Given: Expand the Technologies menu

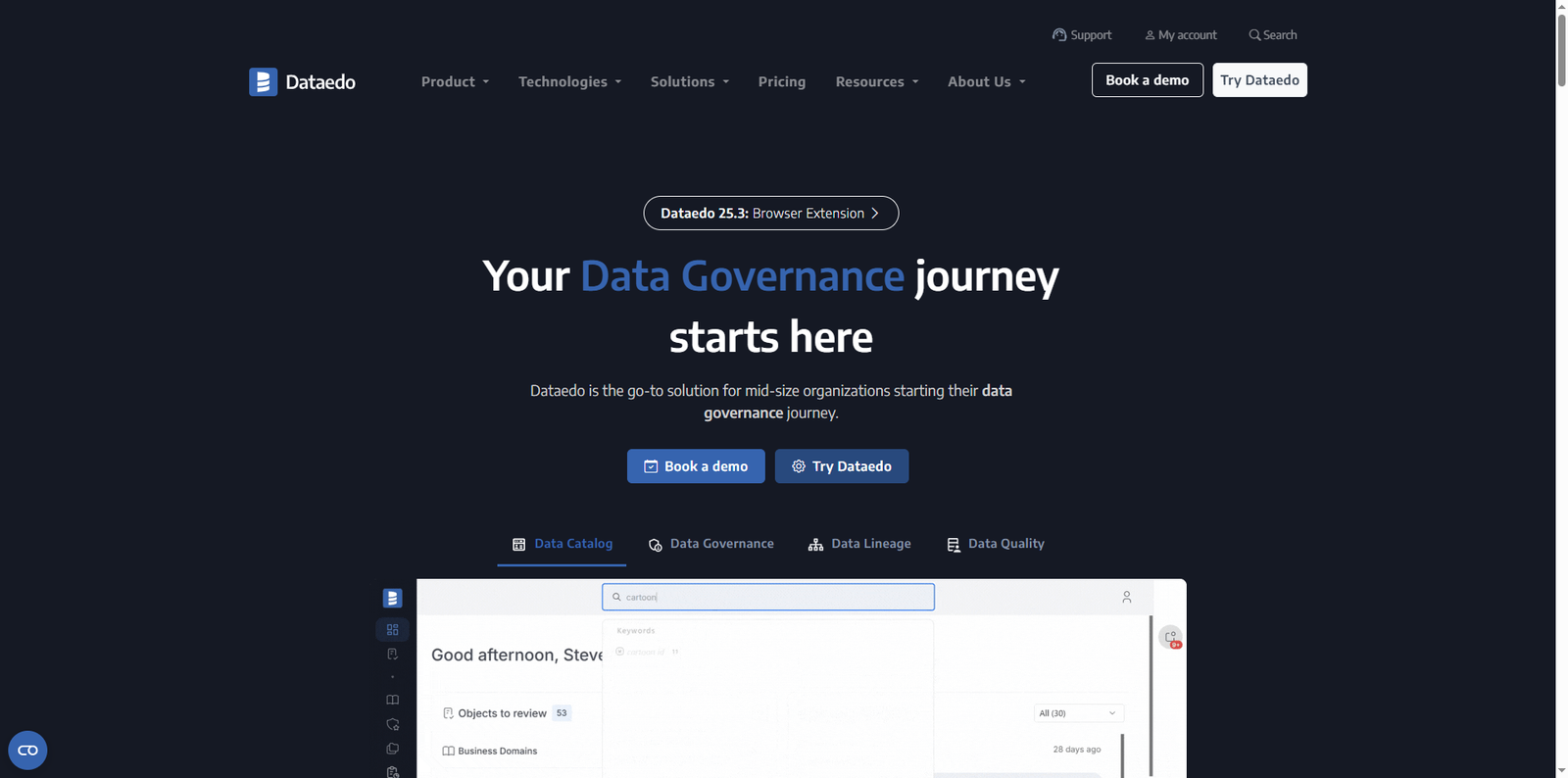Looking at the screenshot, I should pos(569,81).
